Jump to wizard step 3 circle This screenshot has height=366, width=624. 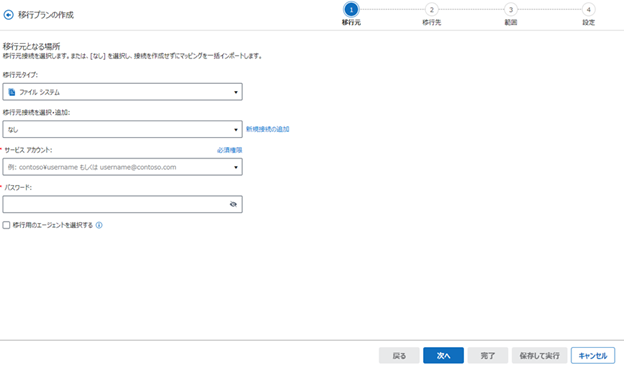[x=511, y=10]
